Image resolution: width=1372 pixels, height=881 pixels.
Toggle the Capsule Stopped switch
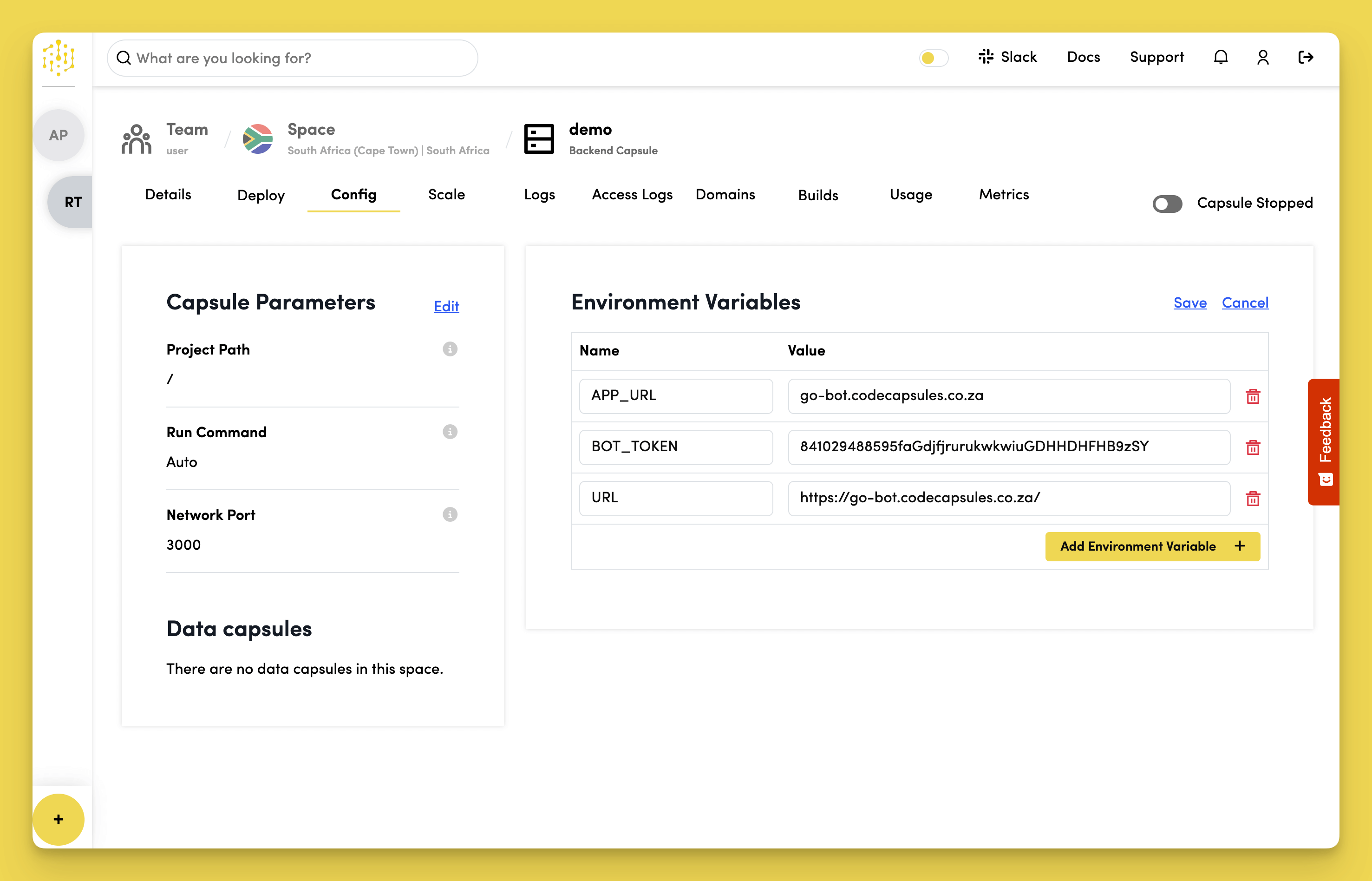1167,204
